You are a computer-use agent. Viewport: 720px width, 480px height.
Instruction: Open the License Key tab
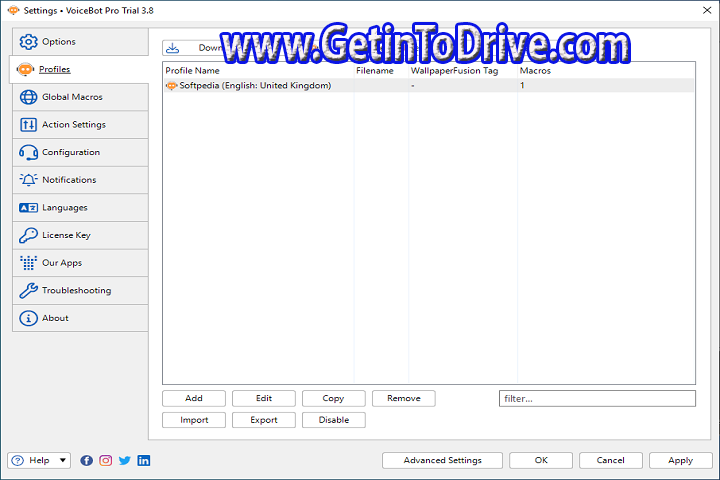coord(80,235)
